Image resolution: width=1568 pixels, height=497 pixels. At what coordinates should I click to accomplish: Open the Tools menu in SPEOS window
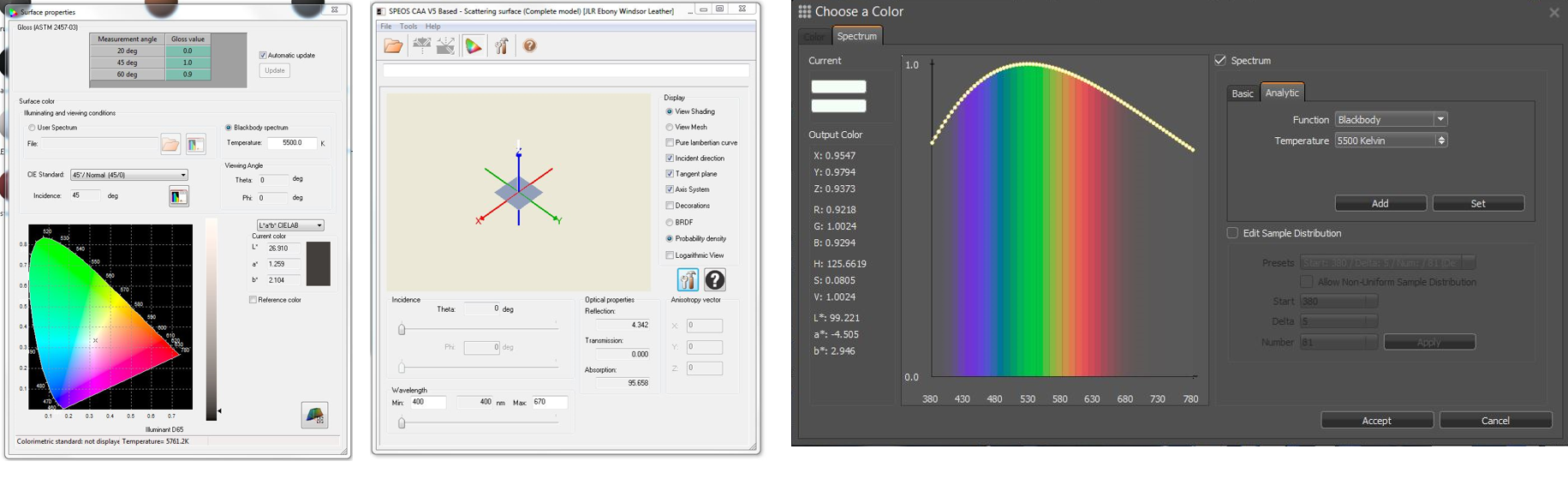click(408, 27)
